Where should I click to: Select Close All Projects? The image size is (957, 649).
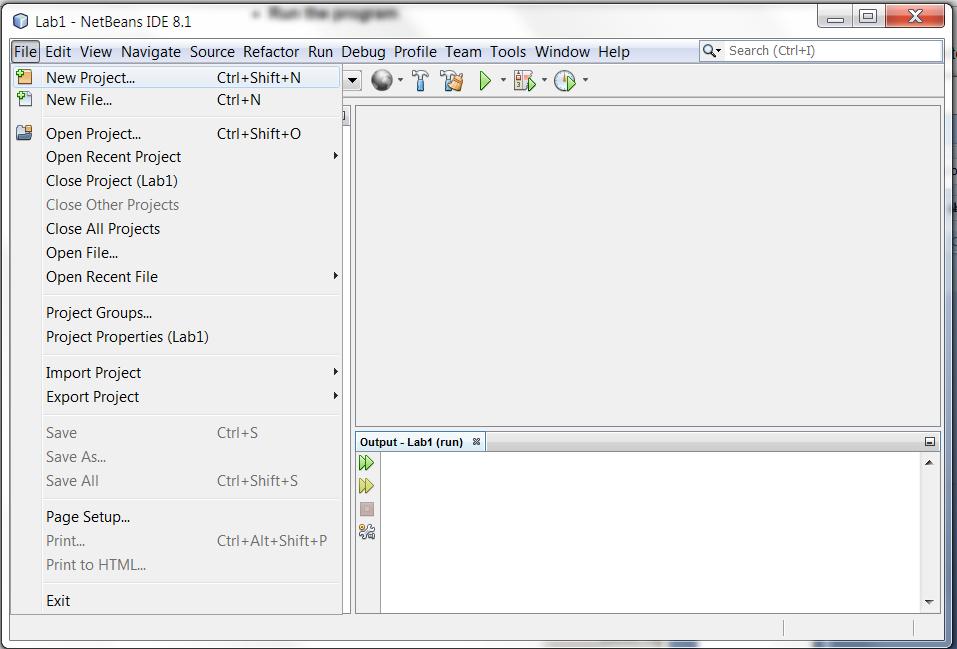point(176,228)
